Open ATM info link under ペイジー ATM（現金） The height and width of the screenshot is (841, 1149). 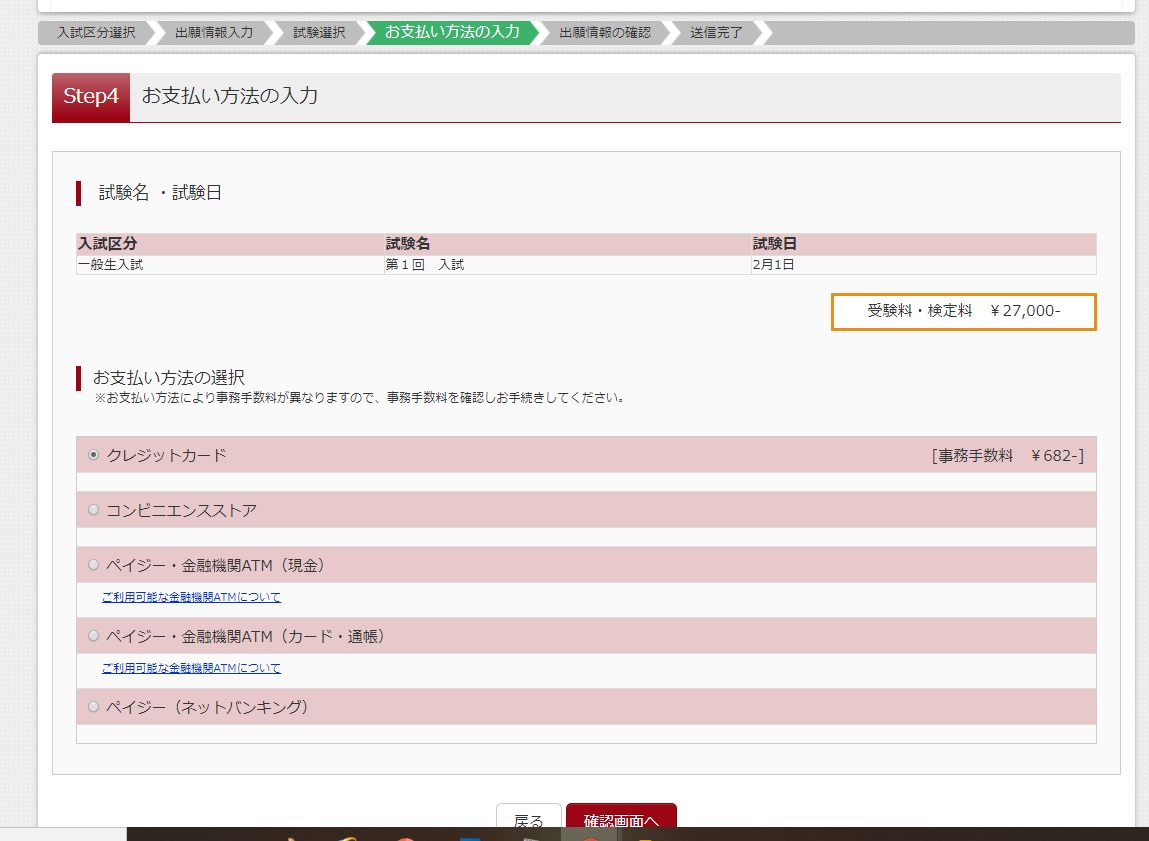[191, 597]
